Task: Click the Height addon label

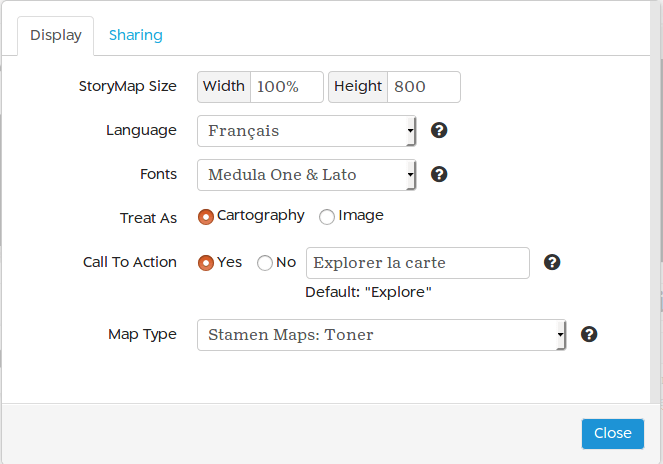Action: (358, 87)
